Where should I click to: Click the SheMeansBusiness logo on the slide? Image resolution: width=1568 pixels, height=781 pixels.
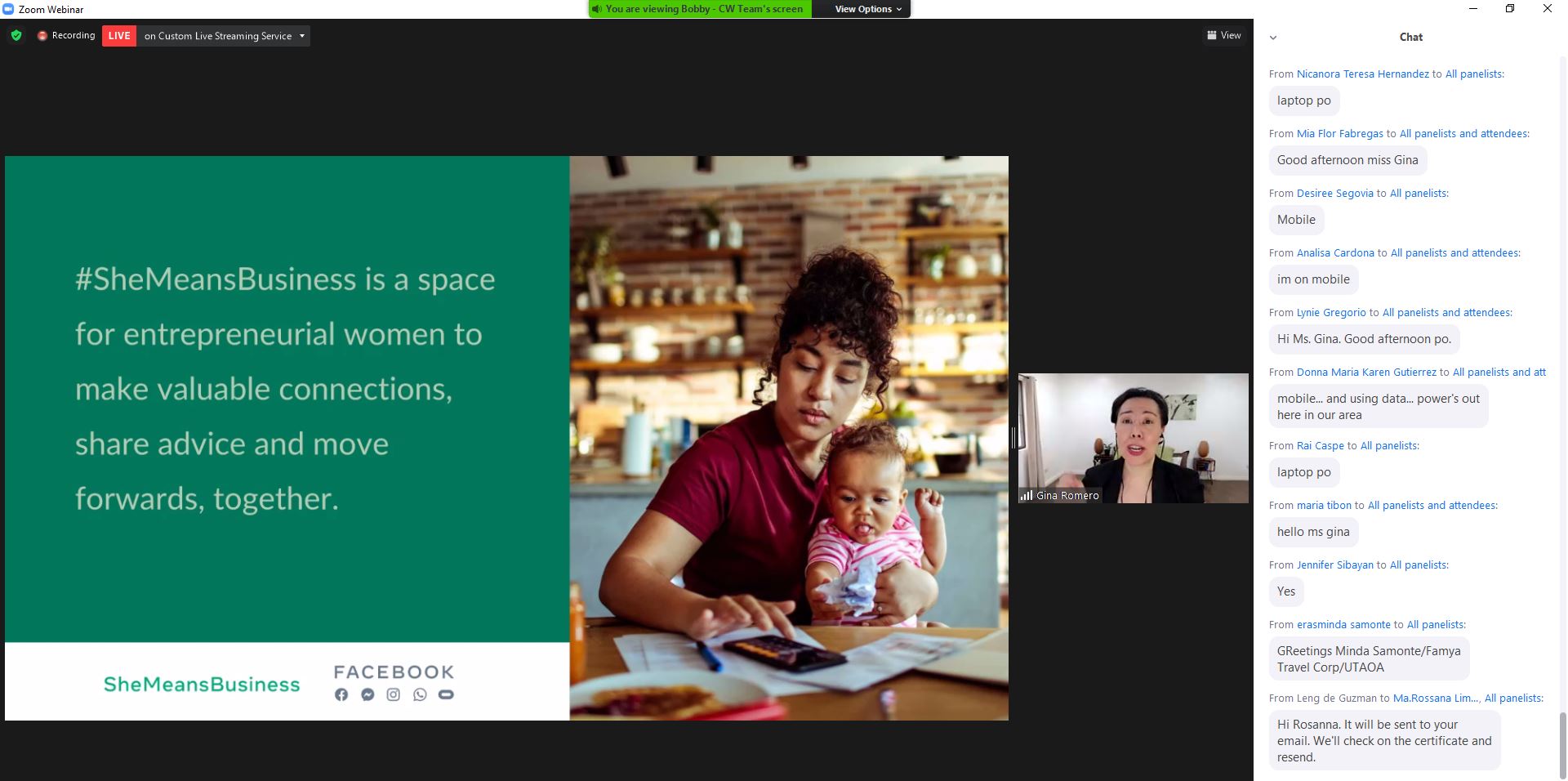[x=202, y=684]
